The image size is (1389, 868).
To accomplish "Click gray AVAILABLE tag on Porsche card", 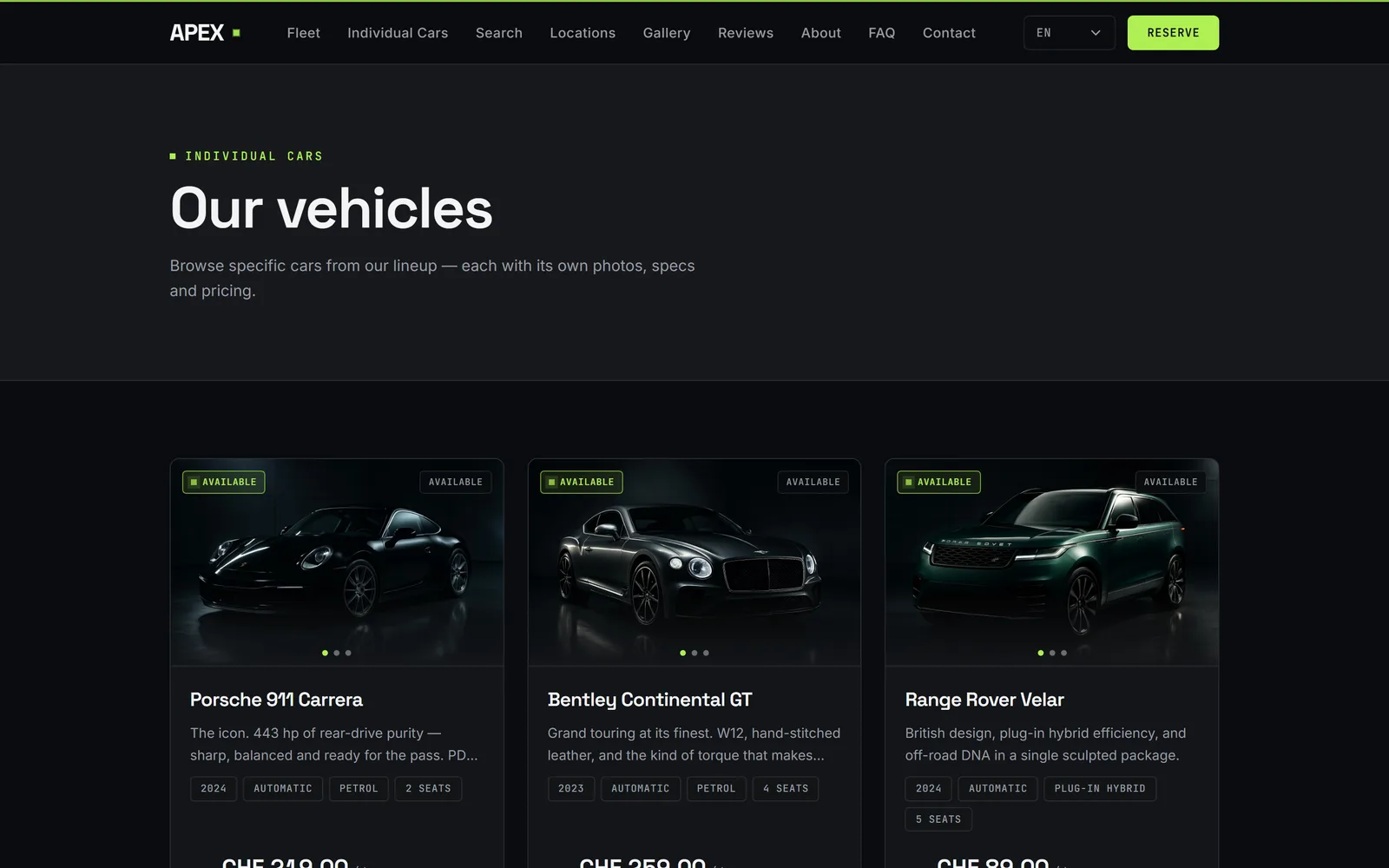I will pyautogui.click(x=456, y=482).
